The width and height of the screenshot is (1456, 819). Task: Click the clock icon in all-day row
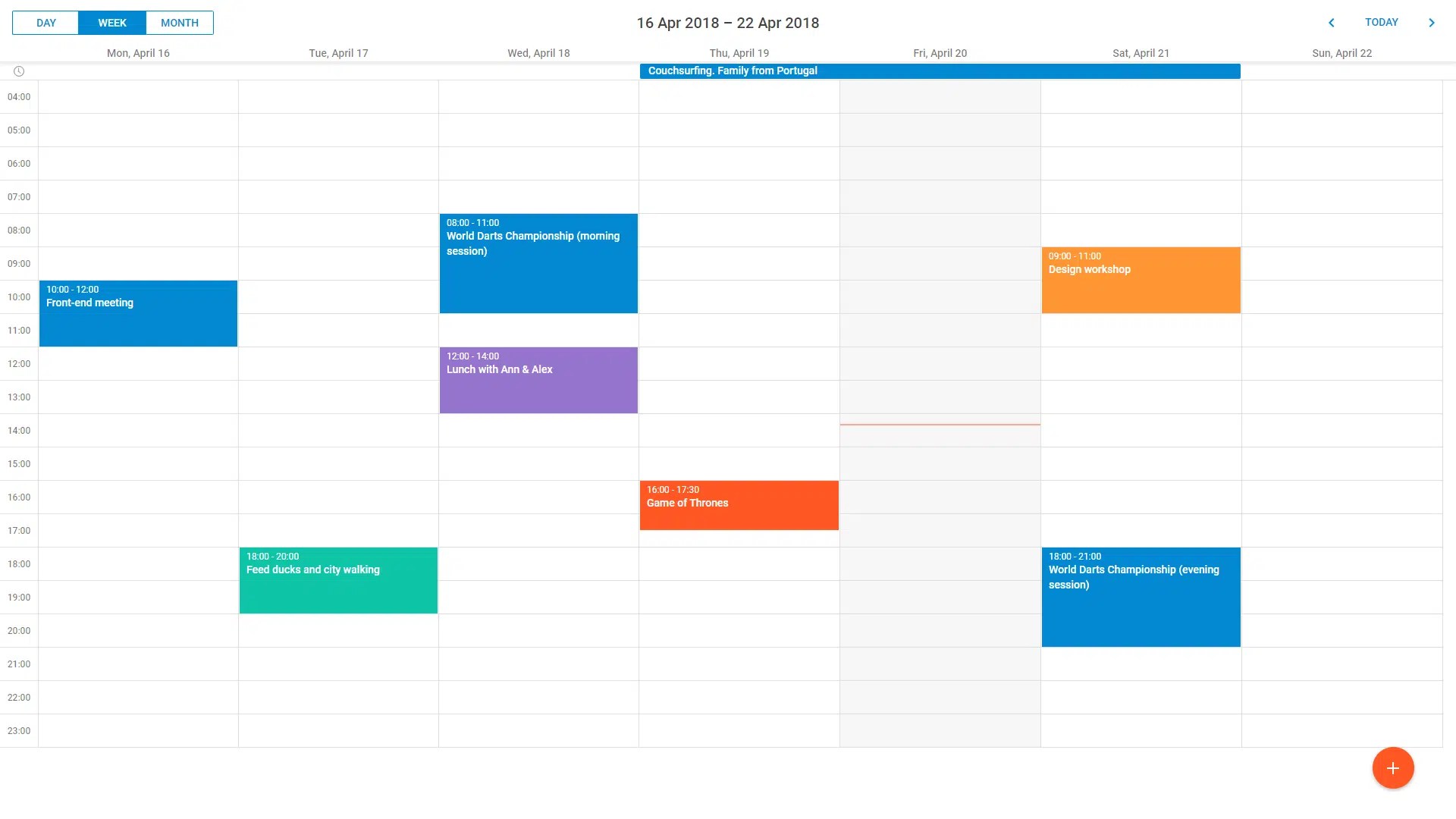pos(19,71)
